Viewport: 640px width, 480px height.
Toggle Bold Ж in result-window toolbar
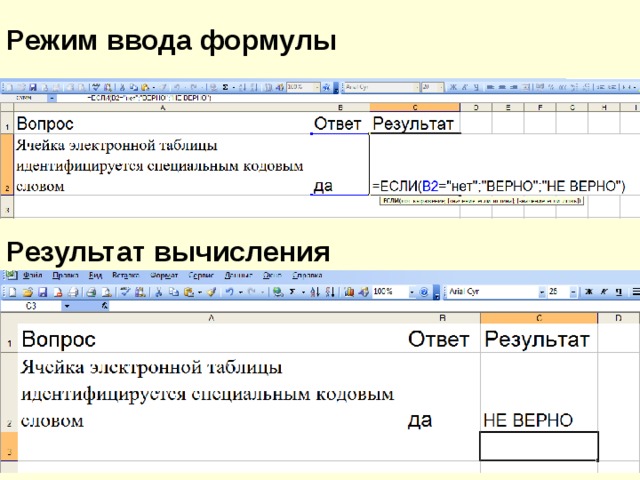click(x=589, y=292)
